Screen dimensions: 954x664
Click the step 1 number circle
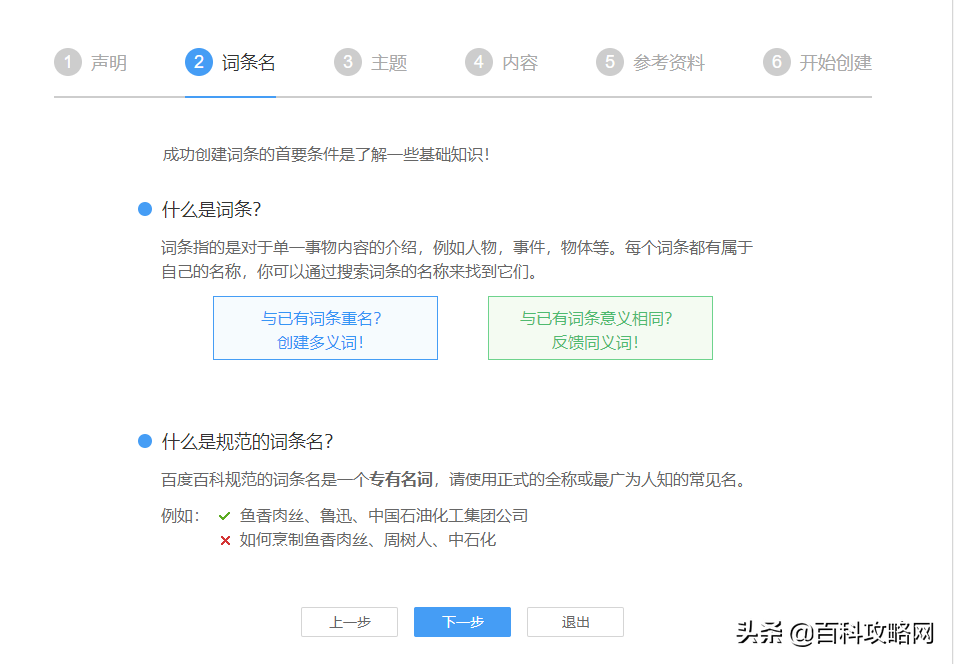[x=67, y=62]
